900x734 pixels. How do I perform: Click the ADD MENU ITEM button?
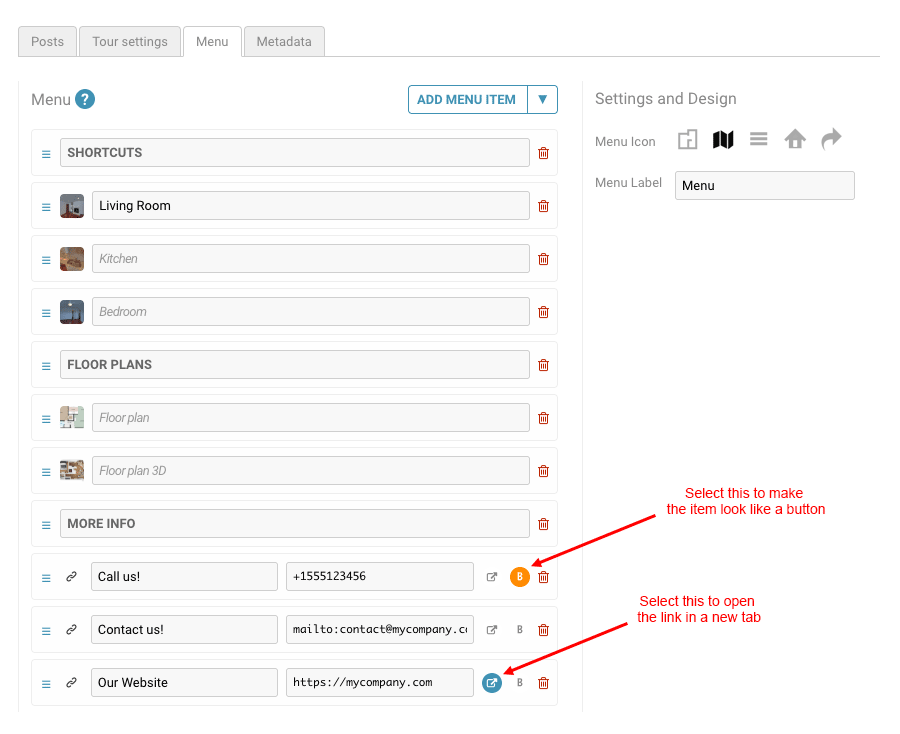coord(466,99)
